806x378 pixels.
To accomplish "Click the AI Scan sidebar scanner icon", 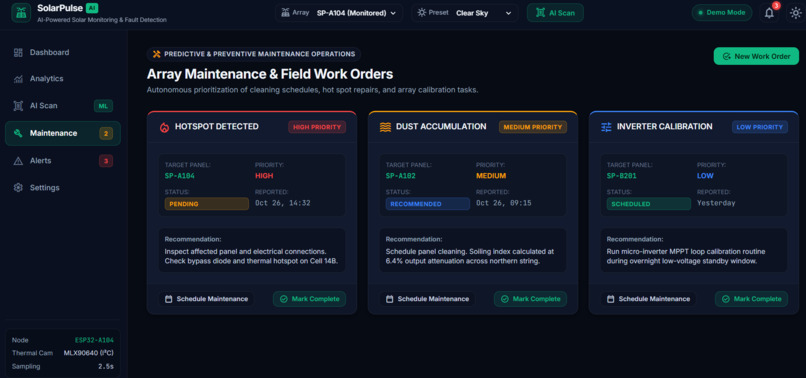I will pyautogui.click(x=18, y=106).
